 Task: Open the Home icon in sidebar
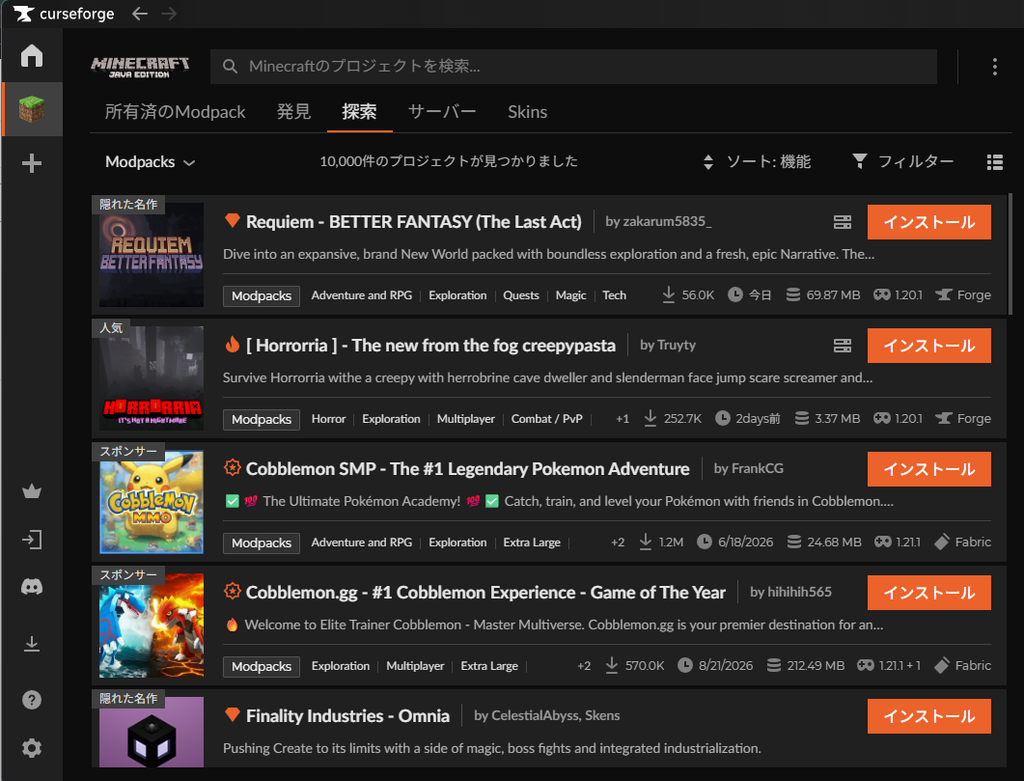31,56
